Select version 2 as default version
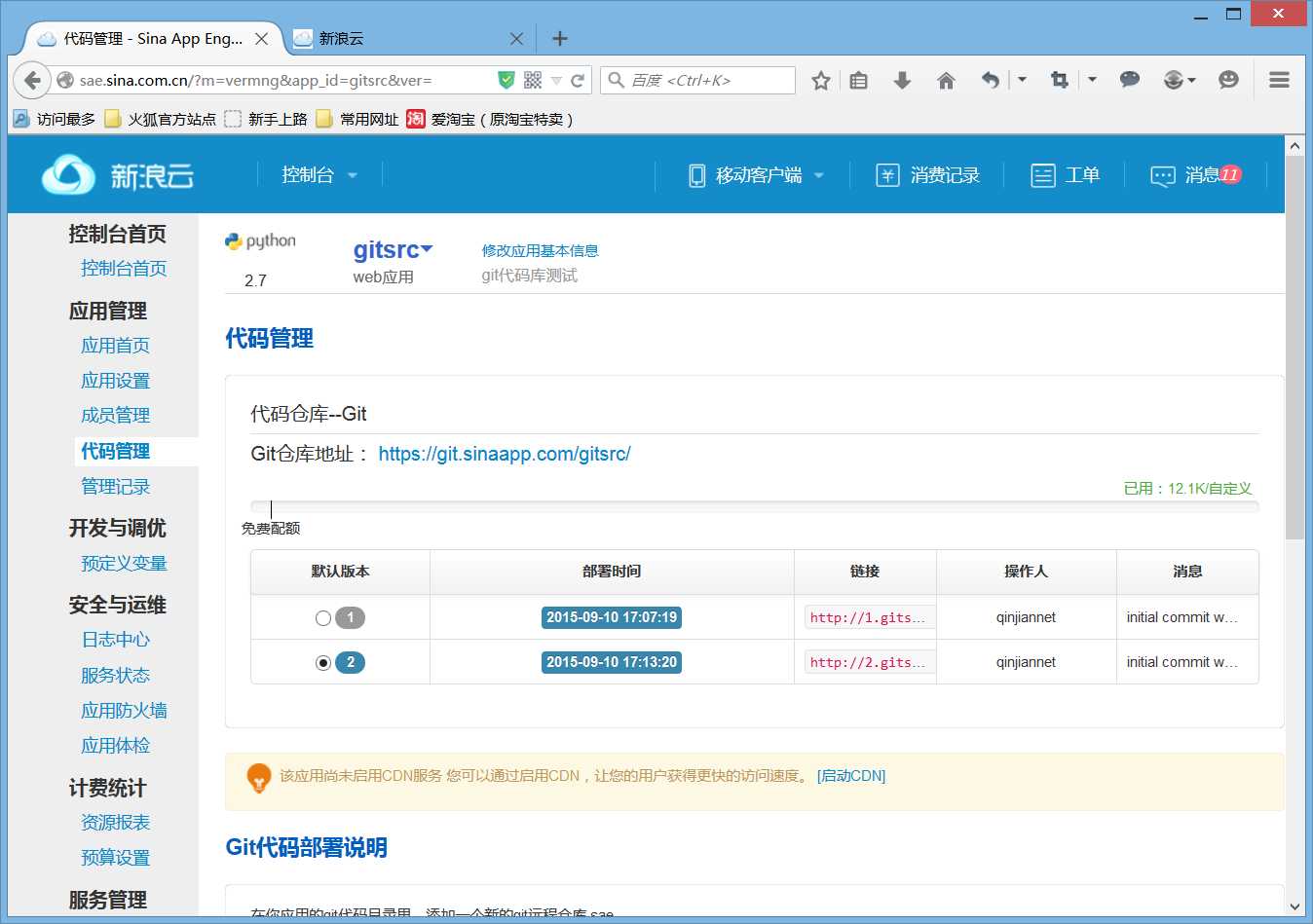Viewport: 1313px width, 924px height. pos(321,662)
